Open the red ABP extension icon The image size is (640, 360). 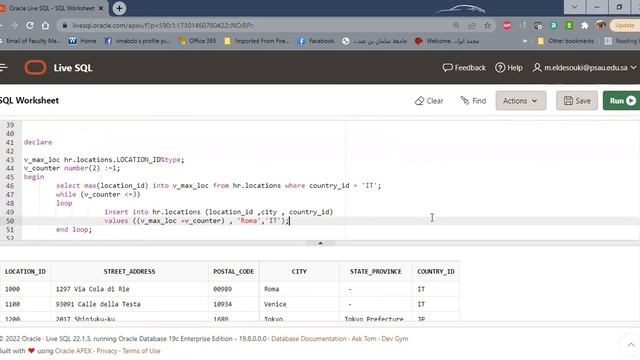[507, 25]
